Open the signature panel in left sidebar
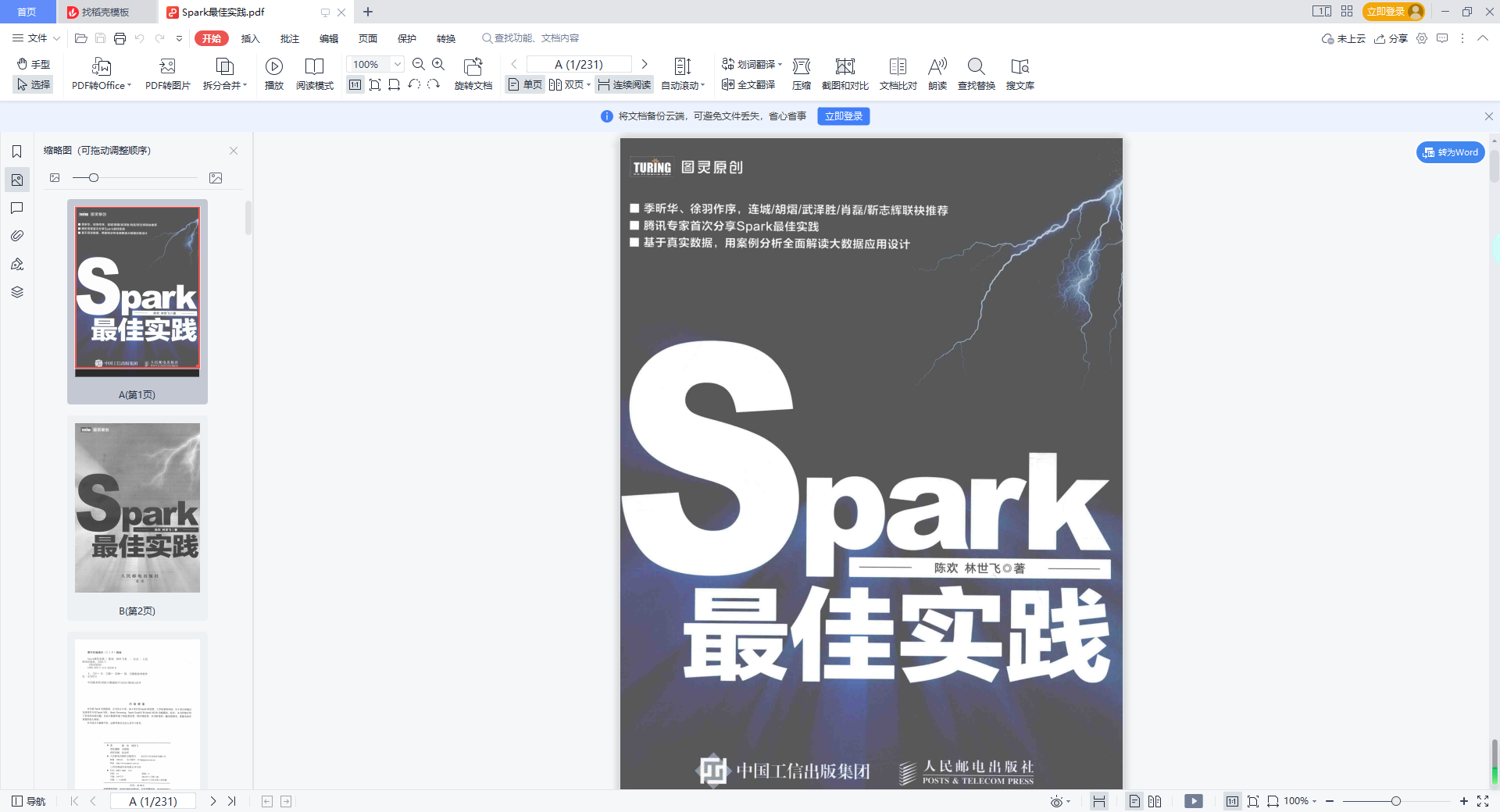The image size is (1500, 812). click(17, 264)
